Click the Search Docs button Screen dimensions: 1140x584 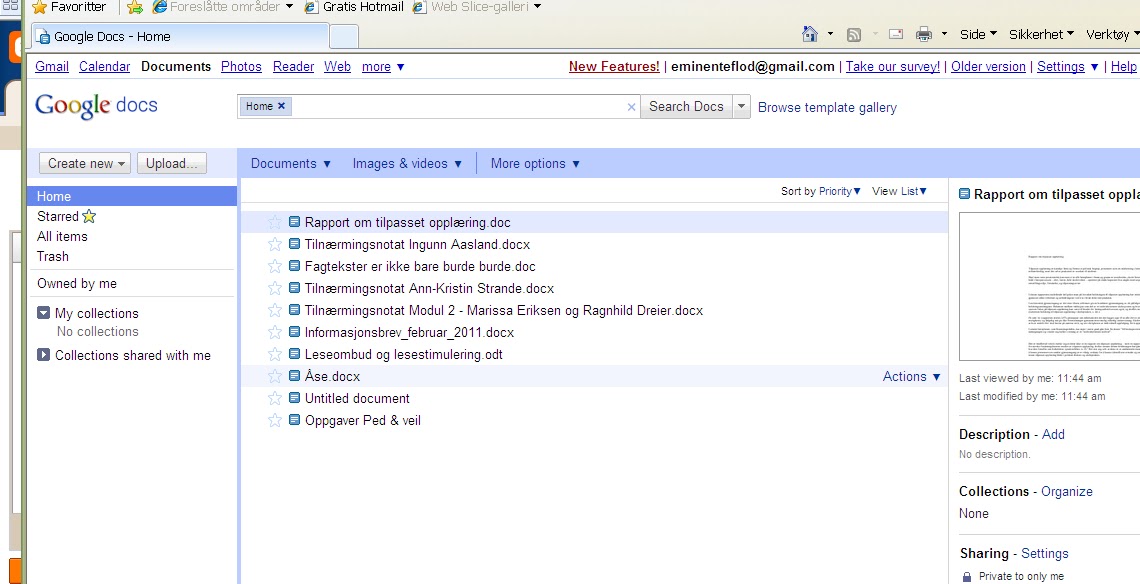click(x=686, y=106)
